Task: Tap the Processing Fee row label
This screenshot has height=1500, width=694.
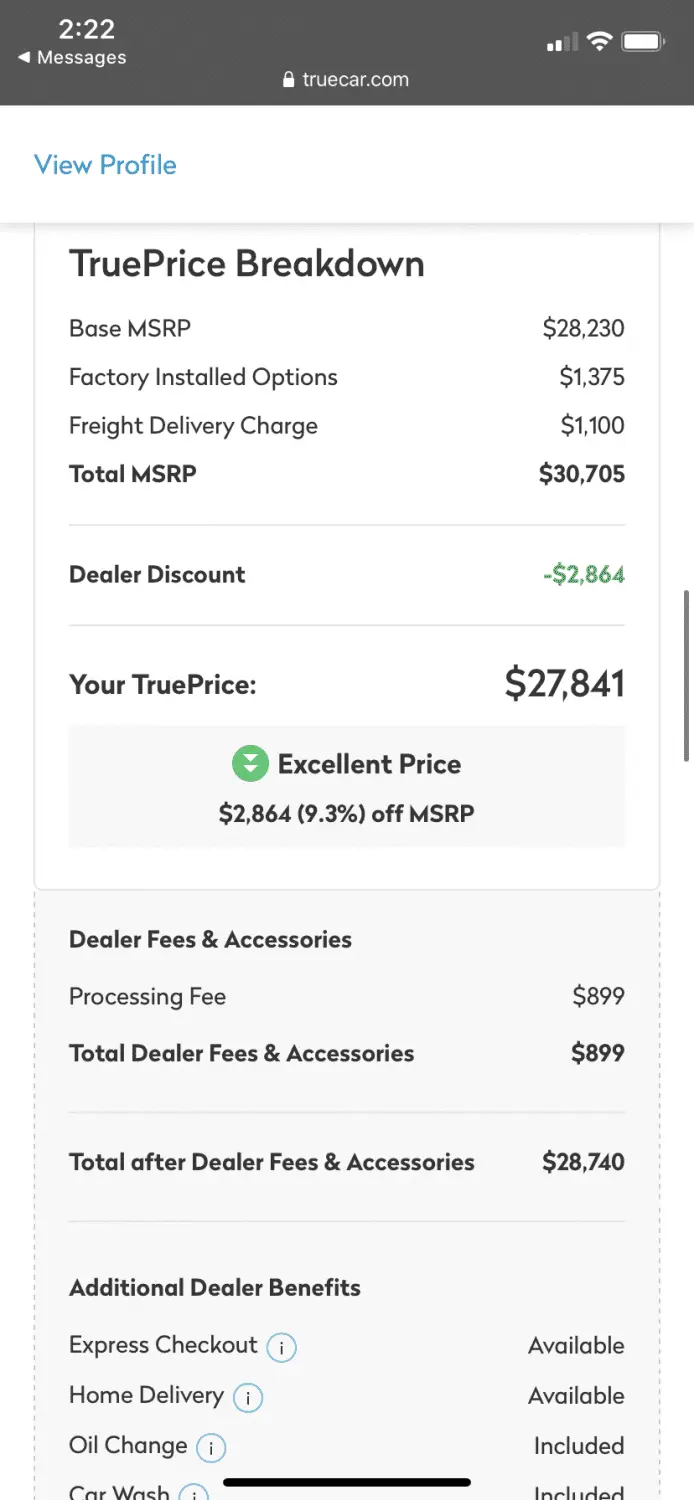Action: [147, 997]
